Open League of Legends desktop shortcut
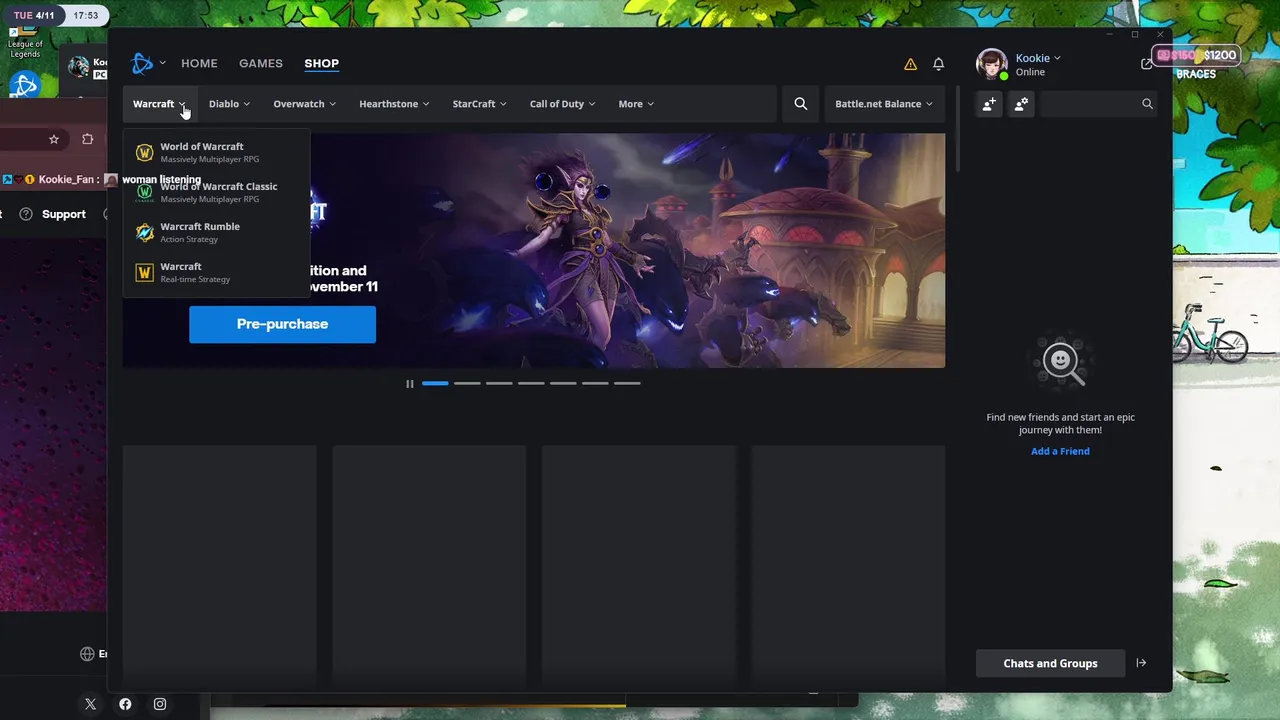The image size is (1280, 720). coord(25,44)
